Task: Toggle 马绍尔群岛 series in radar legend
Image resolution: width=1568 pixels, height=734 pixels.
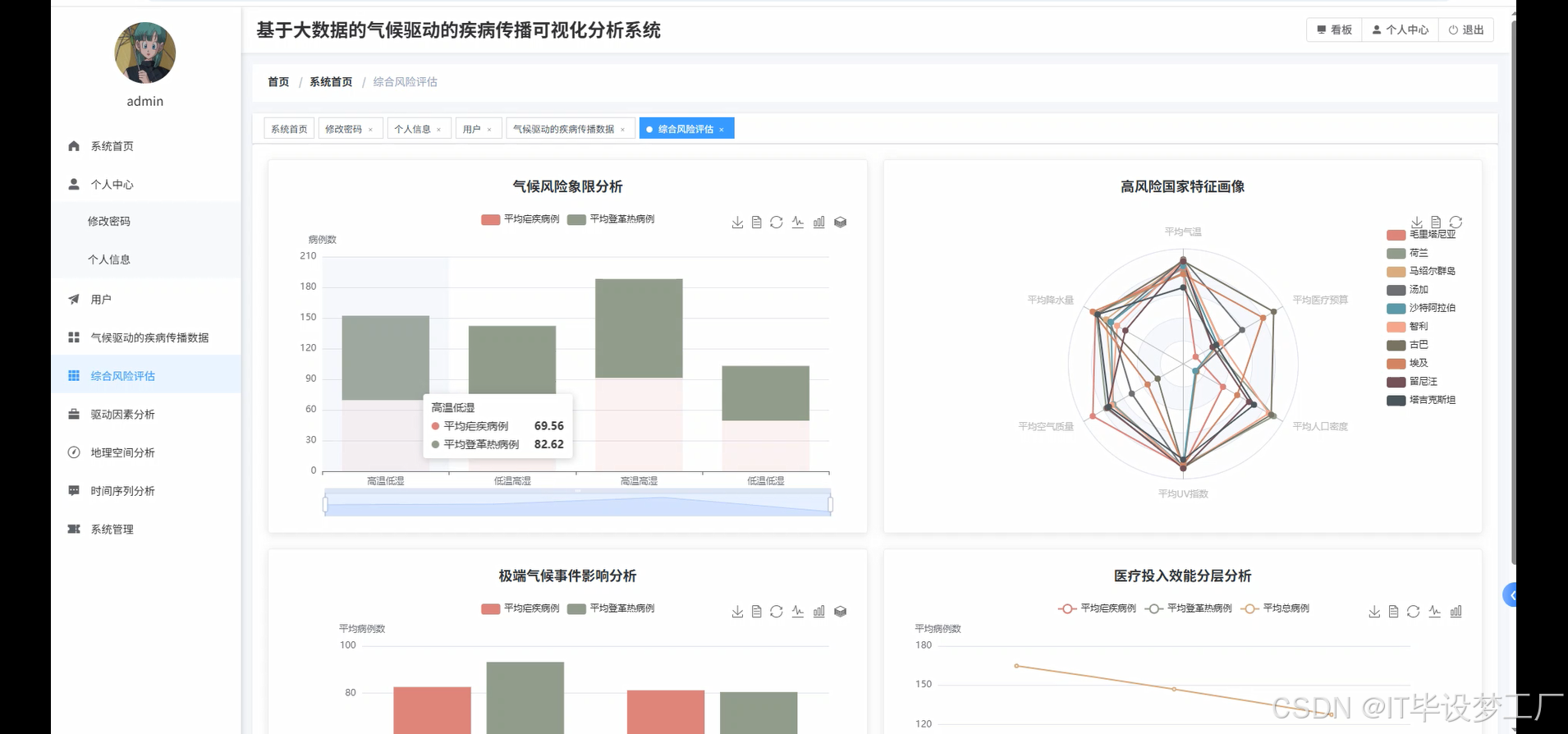Action: tap(1421, 271)
